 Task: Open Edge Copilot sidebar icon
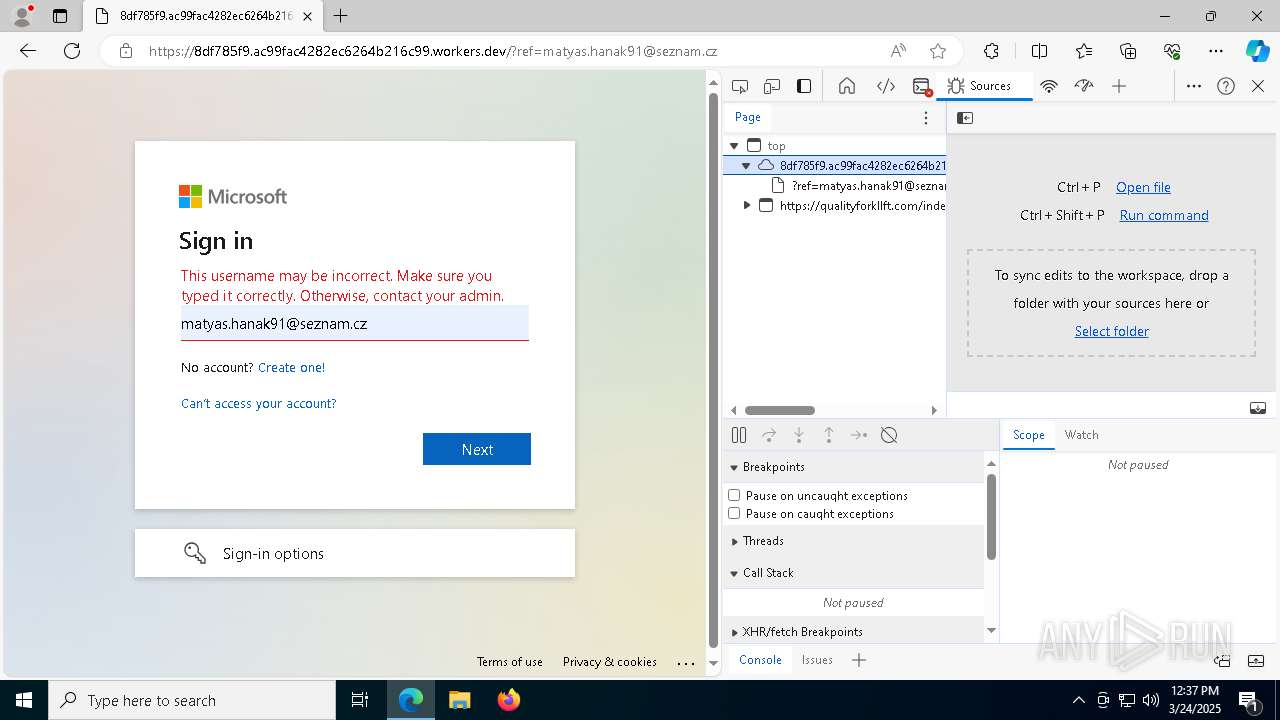tap(1257, 51)
